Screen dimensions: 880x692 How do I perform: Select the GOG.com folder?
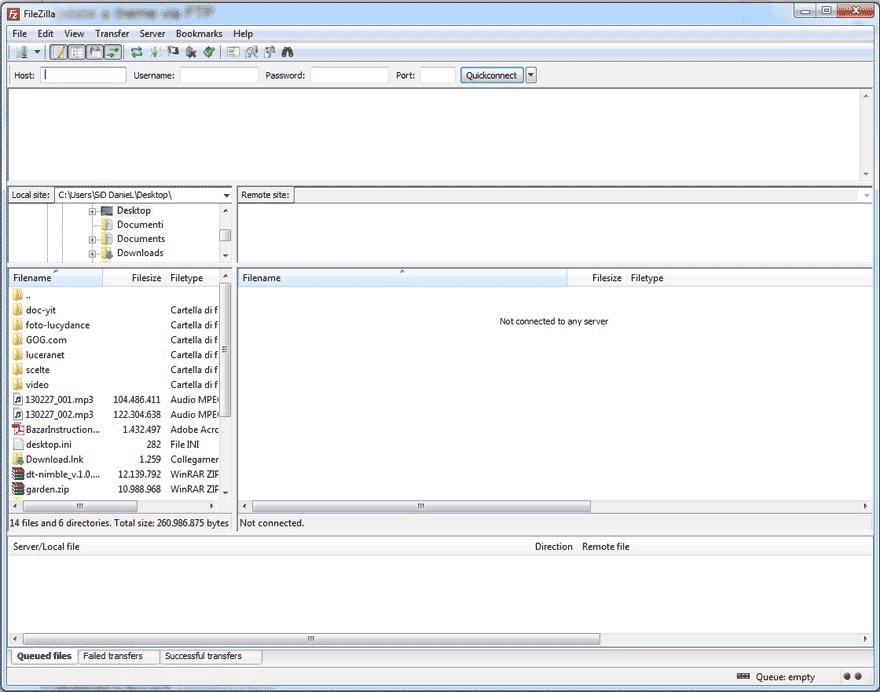[114, 340]
